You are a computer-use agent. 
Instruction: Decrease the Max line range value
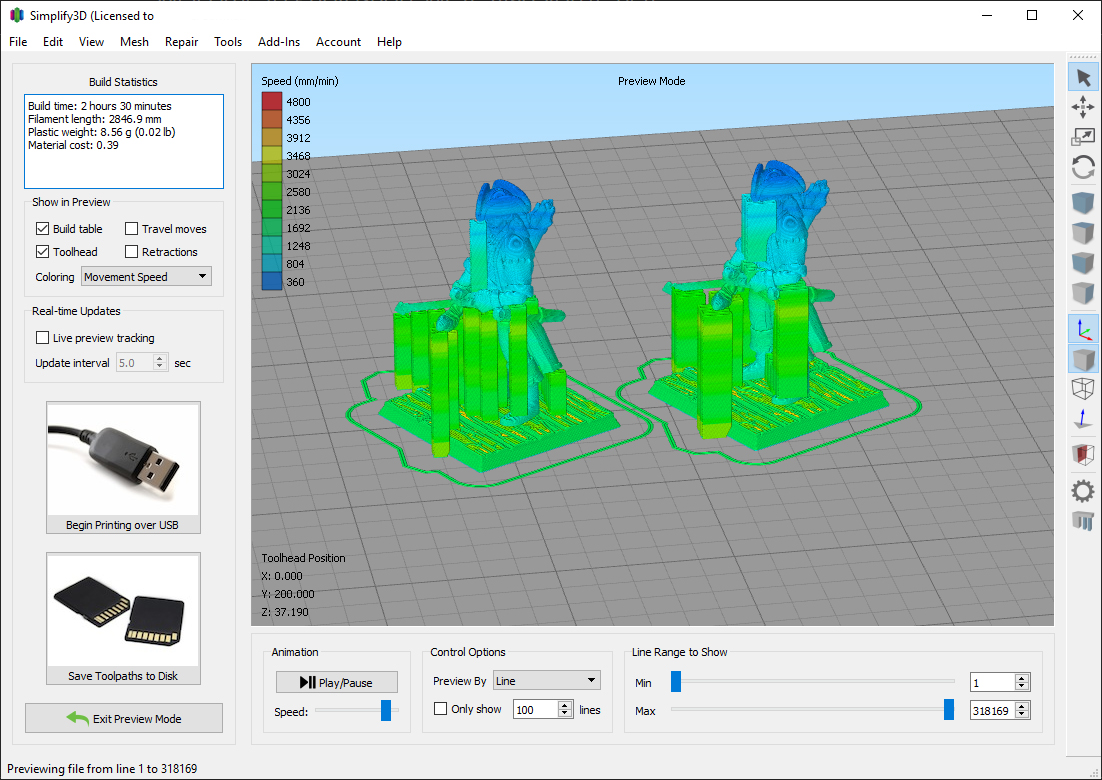tap(1022, 715)
